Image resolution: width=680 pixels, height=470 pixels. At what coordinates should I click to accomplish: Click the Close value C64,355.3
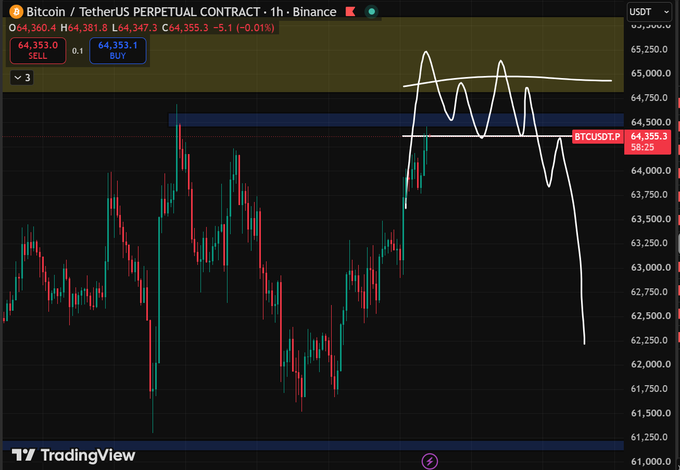pyautogui.click(x=185, y=28)
